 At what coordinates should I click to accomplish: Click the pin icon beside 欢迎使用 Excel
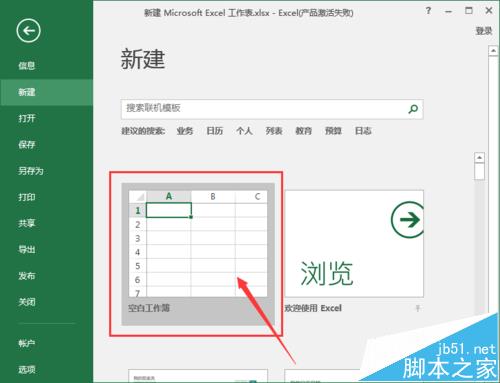pos(417,308)
